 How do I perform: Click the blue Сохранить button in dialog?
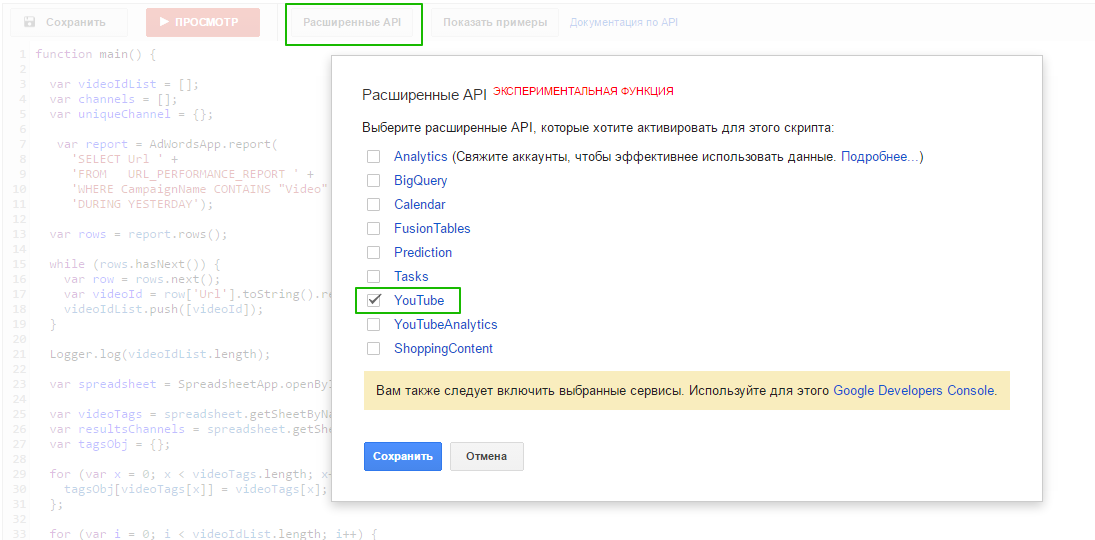(x=403, y=456)
